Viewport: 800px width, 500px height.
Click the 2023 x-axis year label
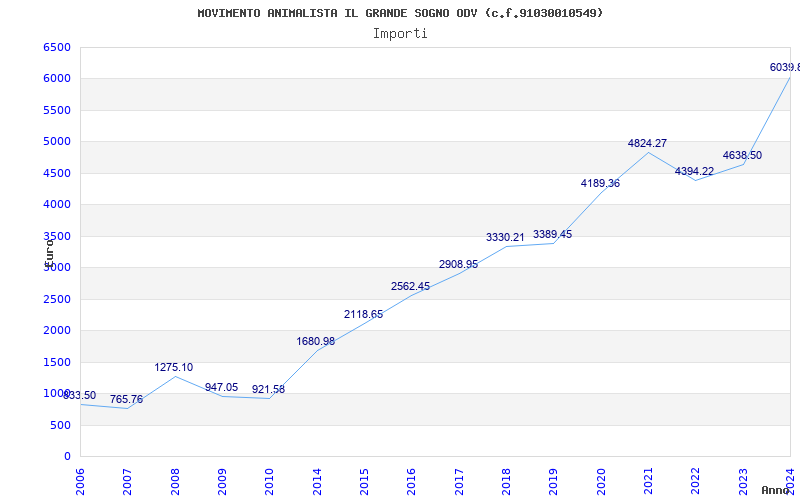pyautogui.click(x=743, y=483)
